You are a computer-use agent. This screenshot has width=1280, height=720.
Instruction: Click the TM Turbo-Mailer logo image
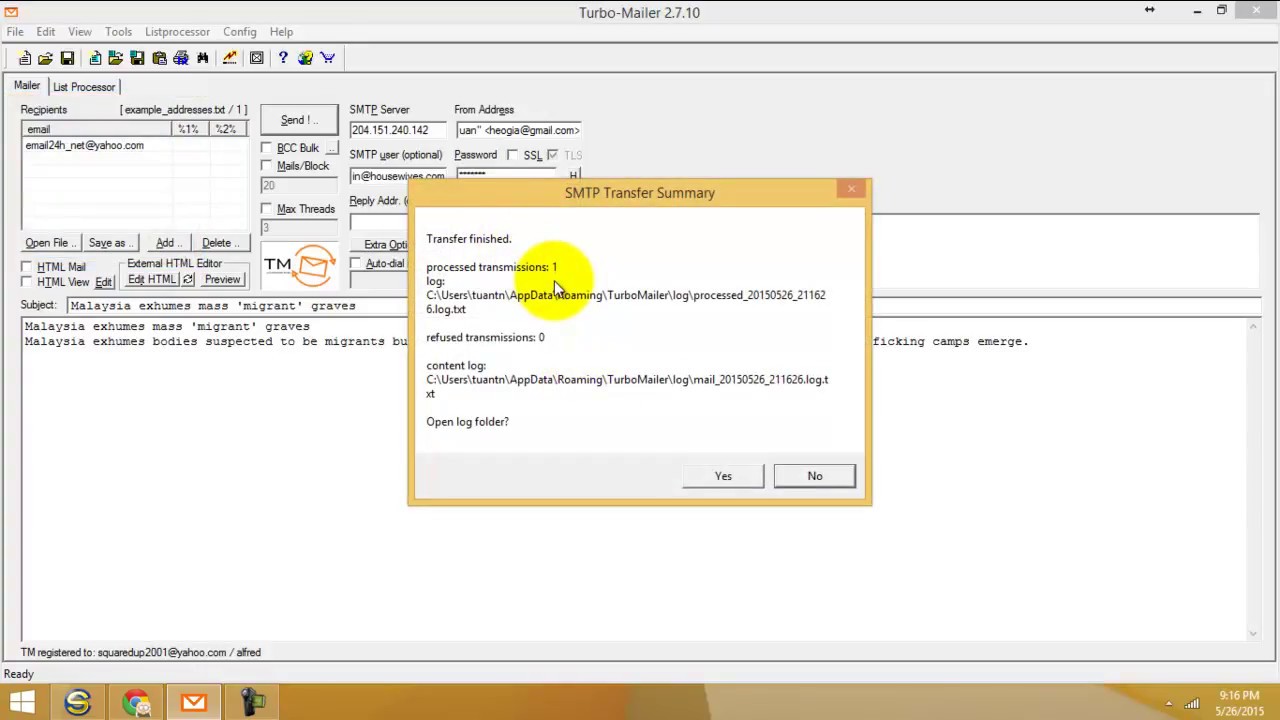click(300, 267)
